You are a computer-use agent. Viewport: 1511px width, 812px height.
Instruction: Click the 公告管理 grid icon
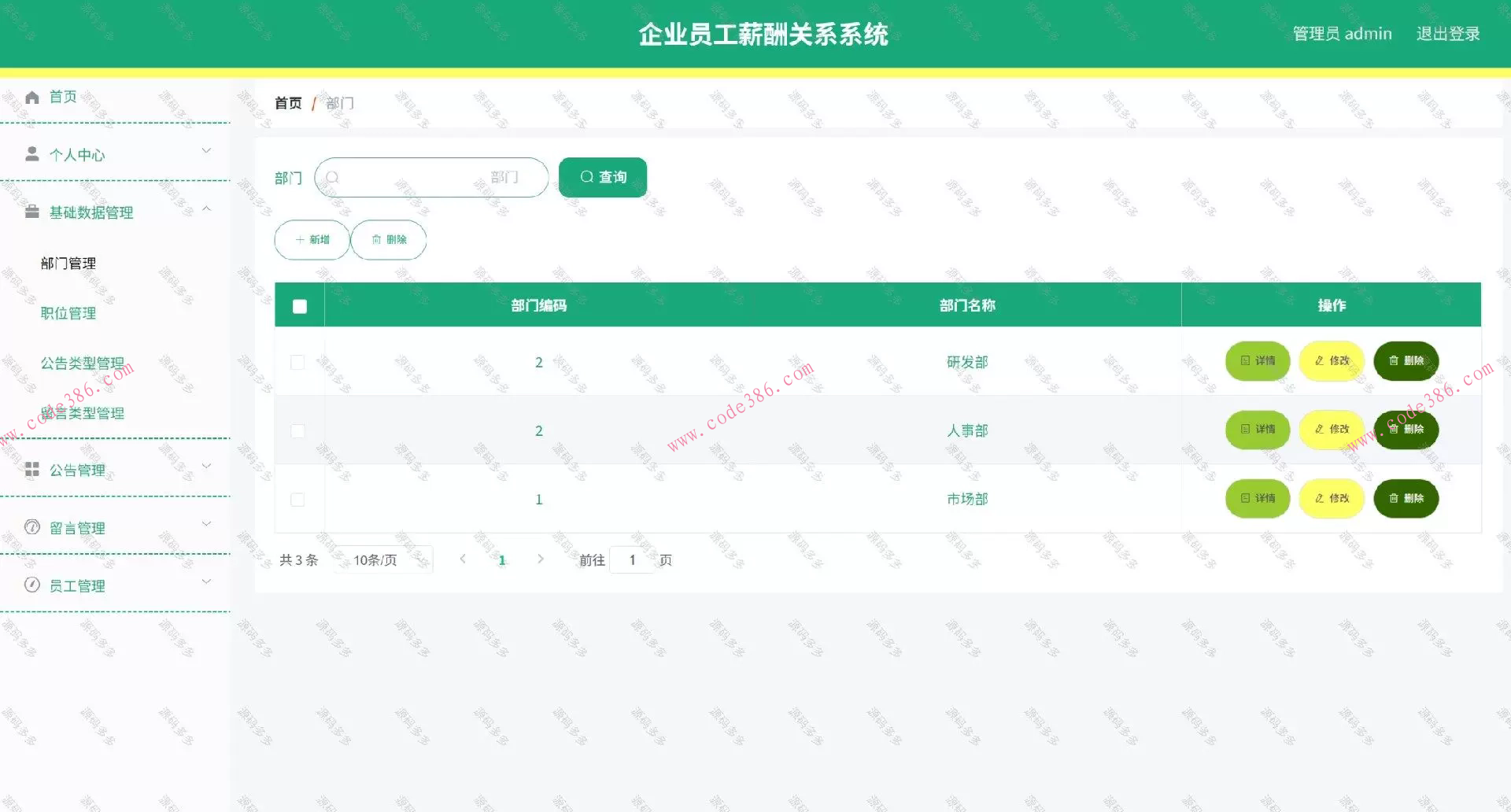pos(32,469)
